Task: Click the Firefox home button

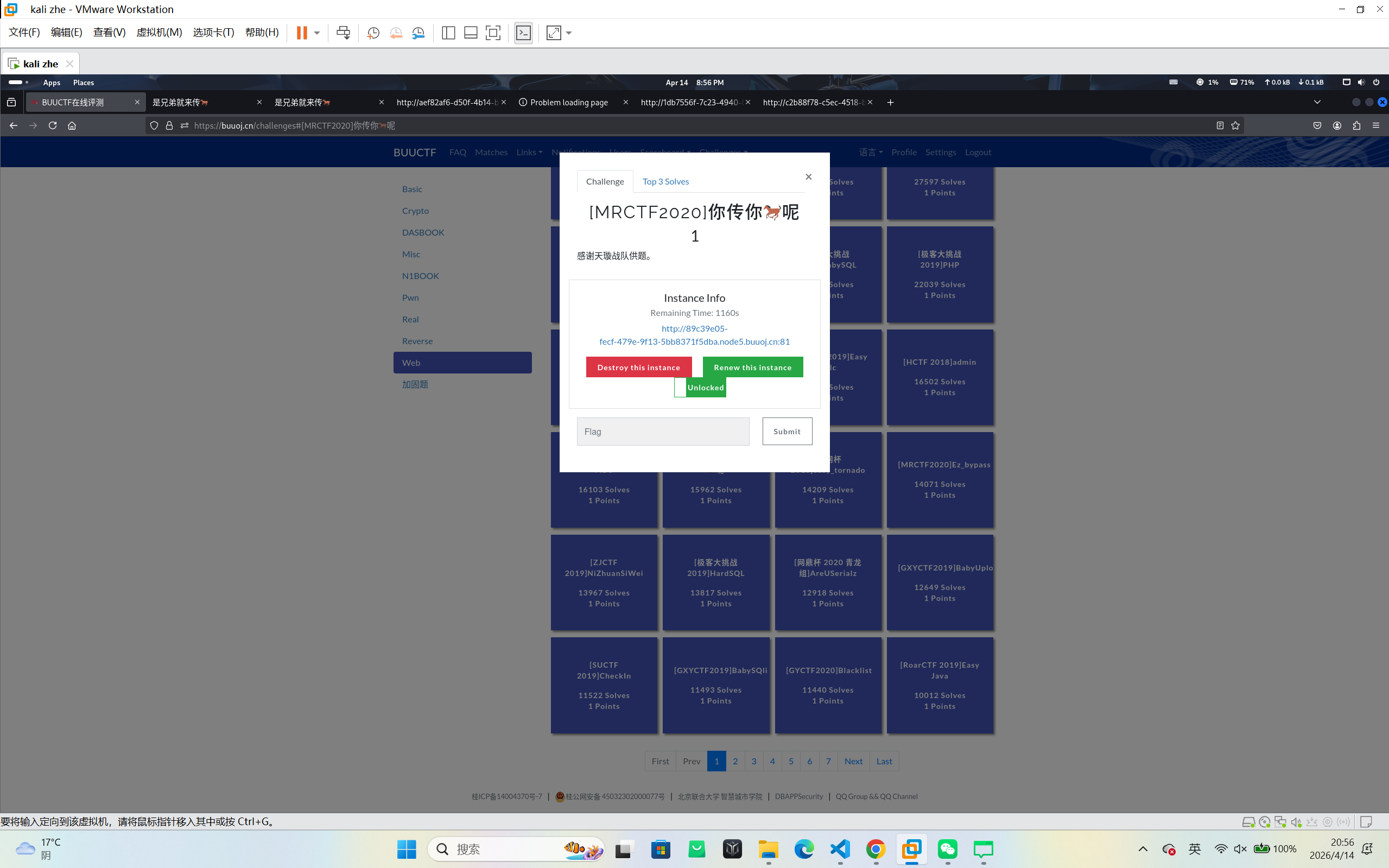Action: click(72, 125)
